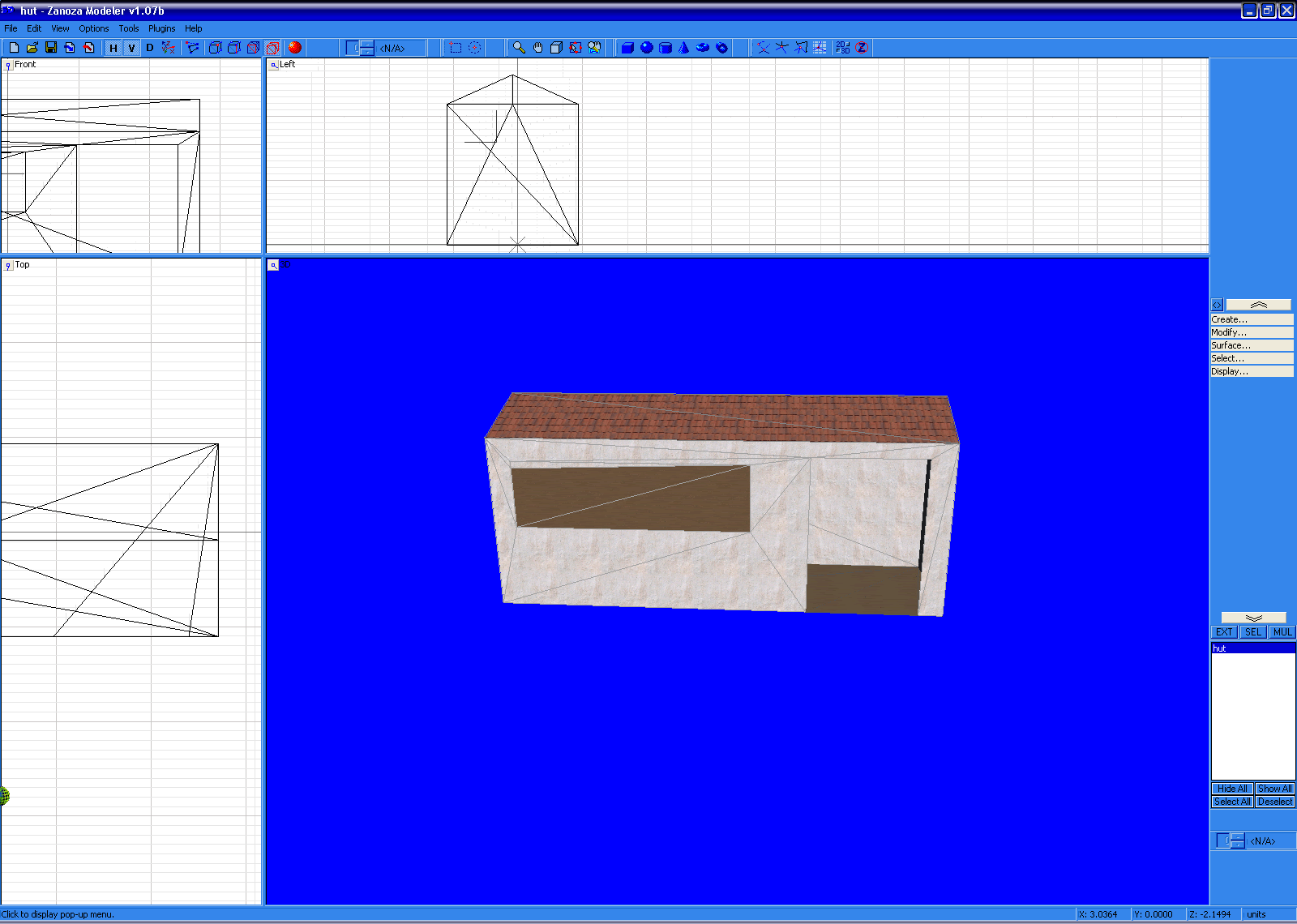Viewport: 1297px width, 924px height.
Task: Expand the Create... panel section
Action: click(1252, 319)
